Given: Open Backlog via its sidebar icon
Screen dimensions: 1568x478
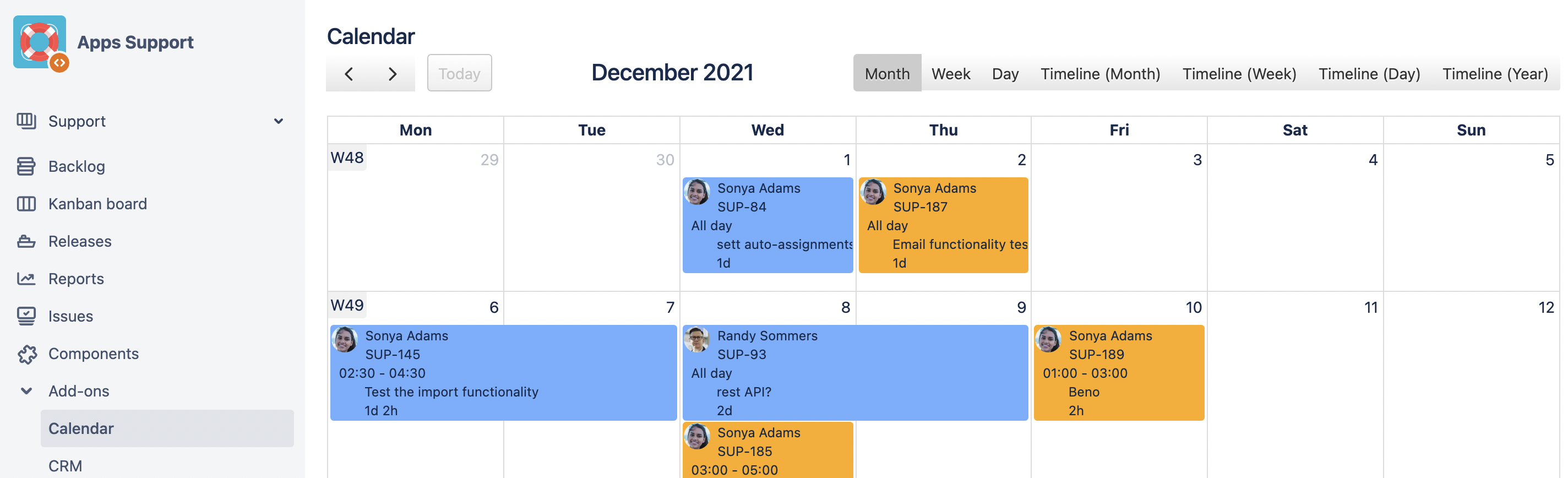Looking at the screenshot, I should click(x=26, y=166).
